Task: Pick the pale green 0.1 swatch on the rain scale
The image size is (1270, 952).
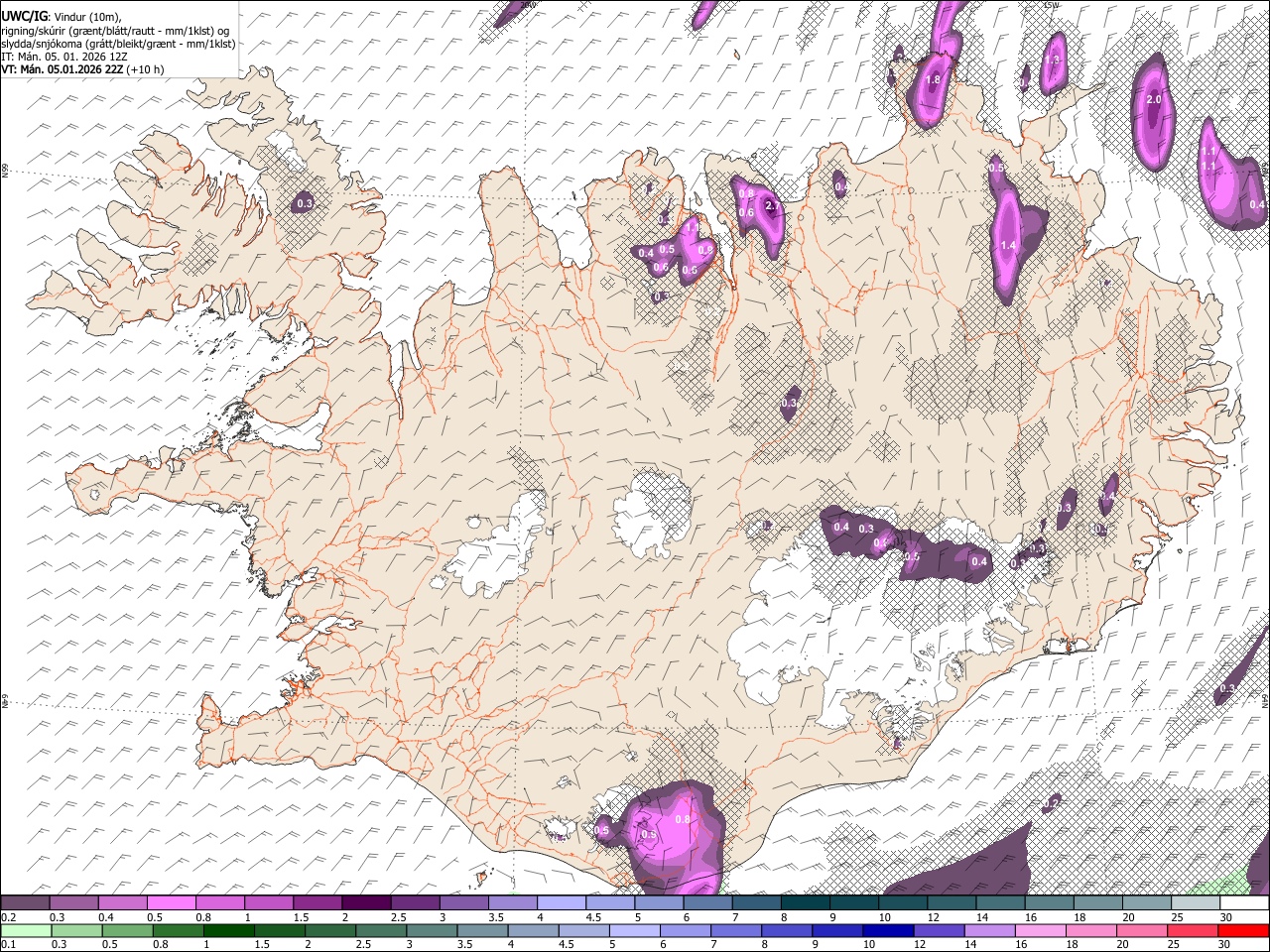Action: coord(26,931)
